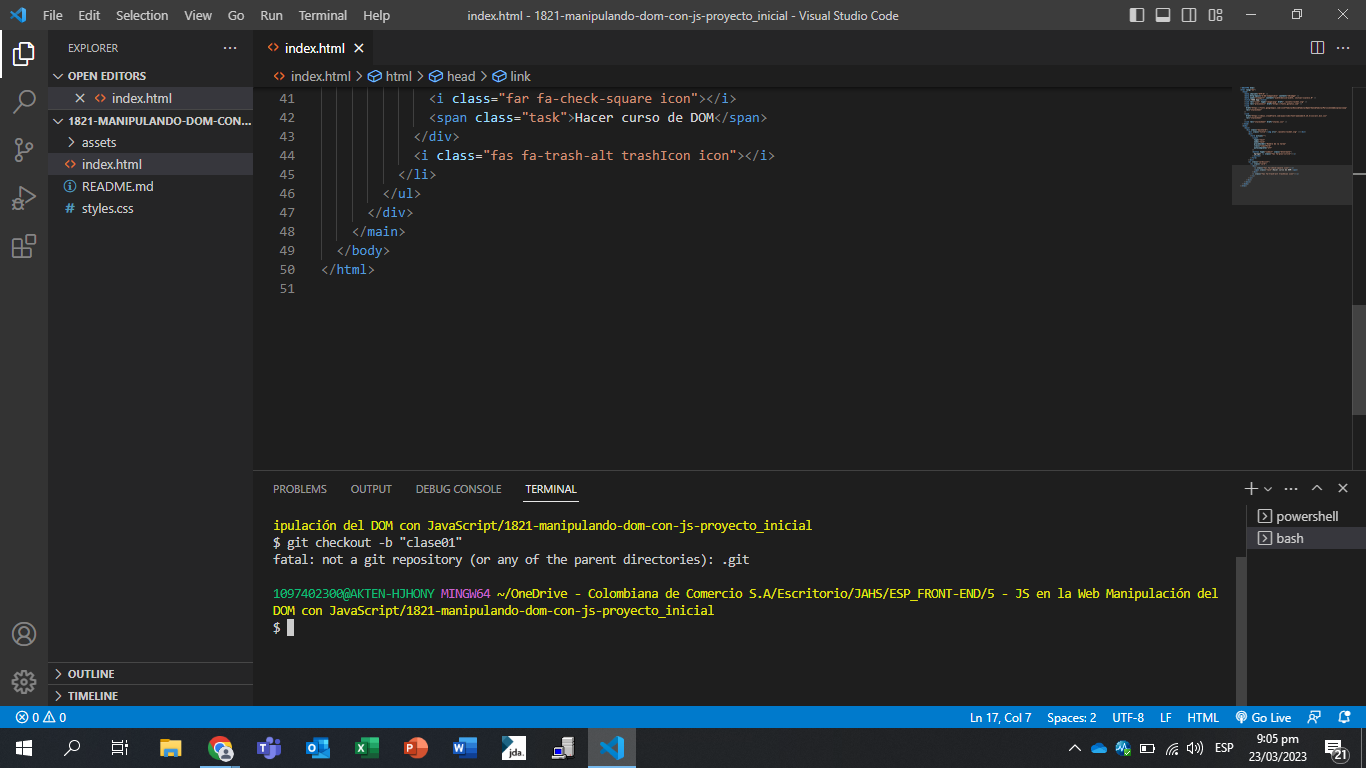This screenshot has width=1366, height=768.
Task: Click the link breadcrumb segment
Action: coord(511,76)
